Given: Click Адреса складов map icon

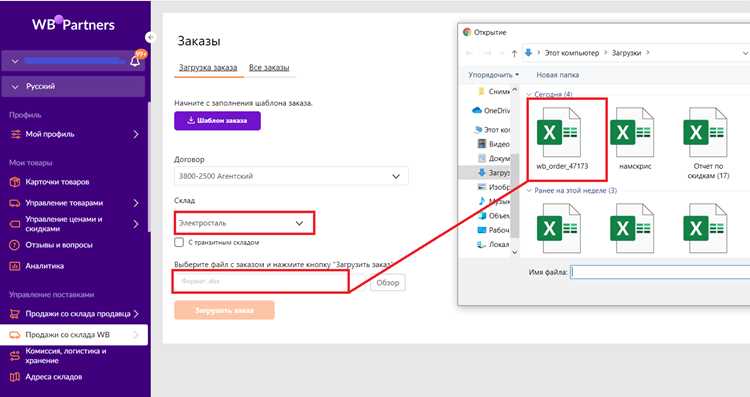Looking at the screenshot, I should 15,377.
